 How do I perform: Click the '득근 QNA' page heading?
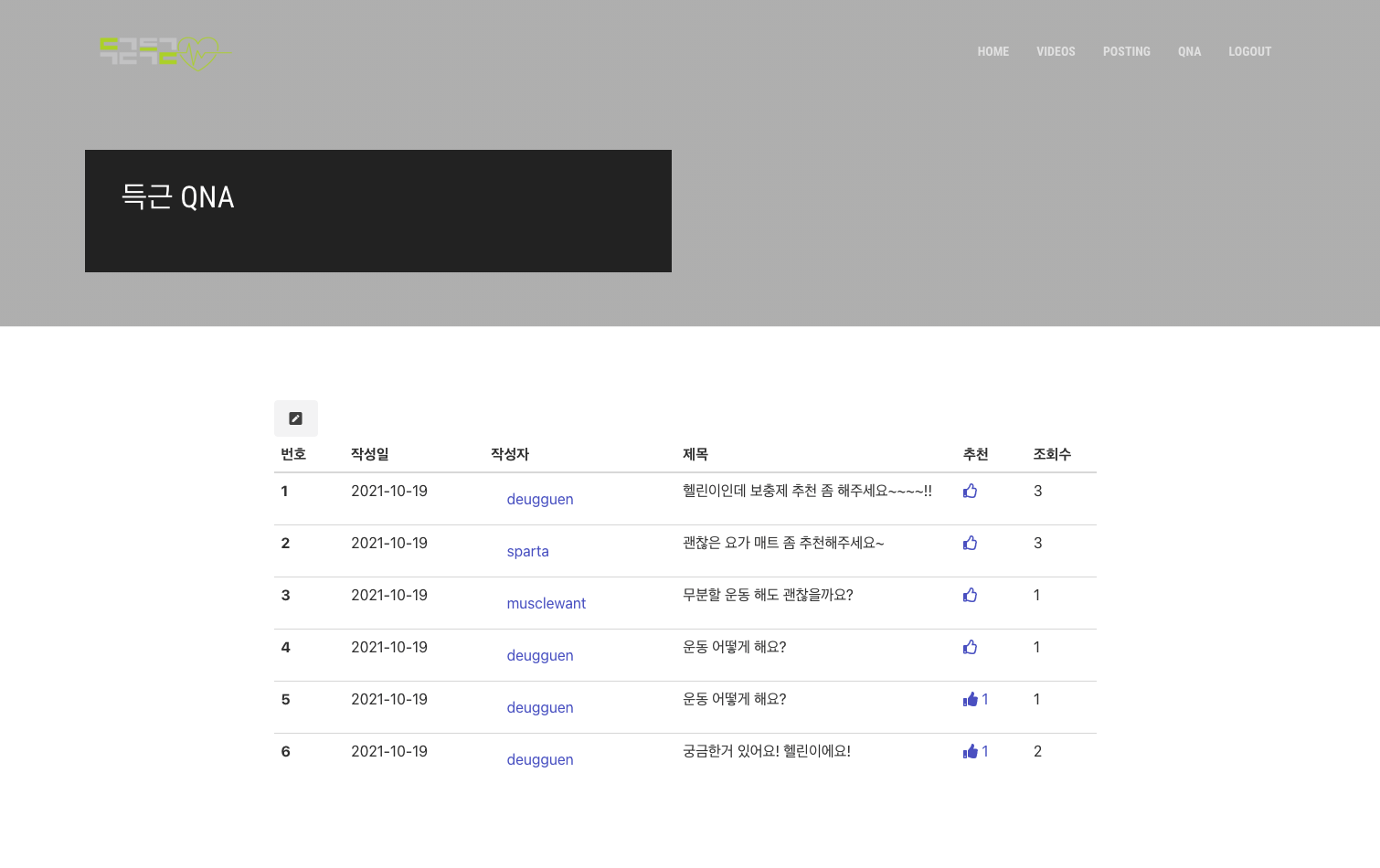pyautogui.click(x=178, y=196)
